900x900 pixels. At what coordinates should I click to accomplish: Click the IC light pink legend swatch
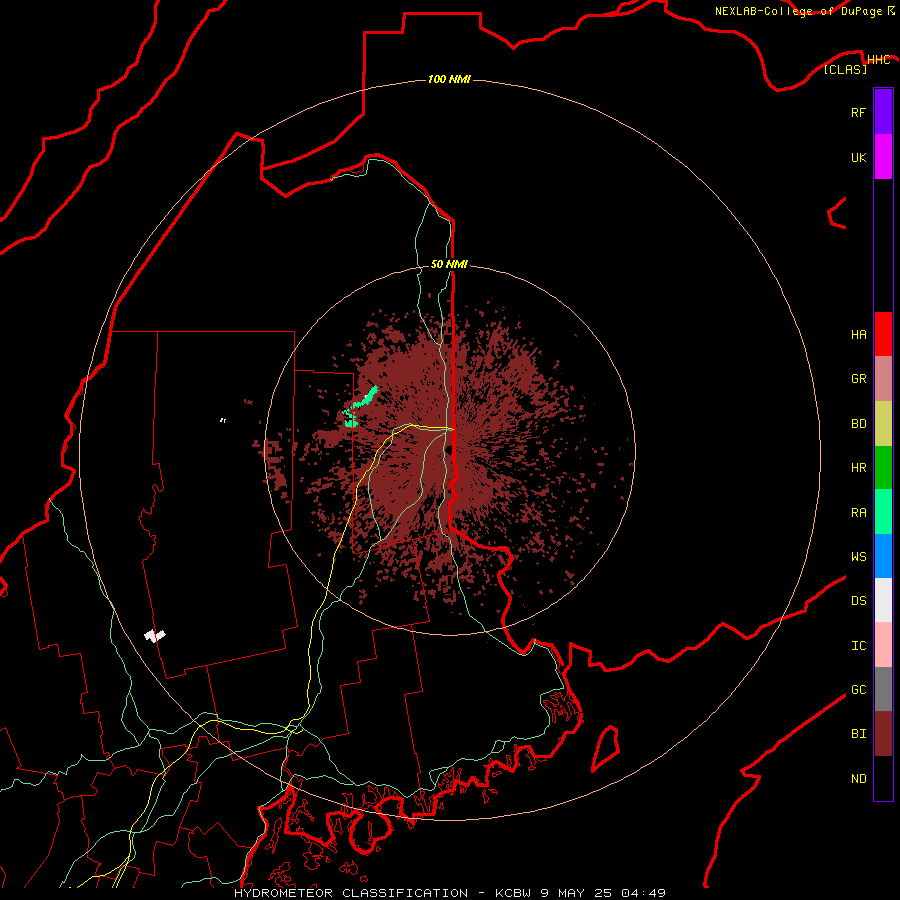[883, 645]
